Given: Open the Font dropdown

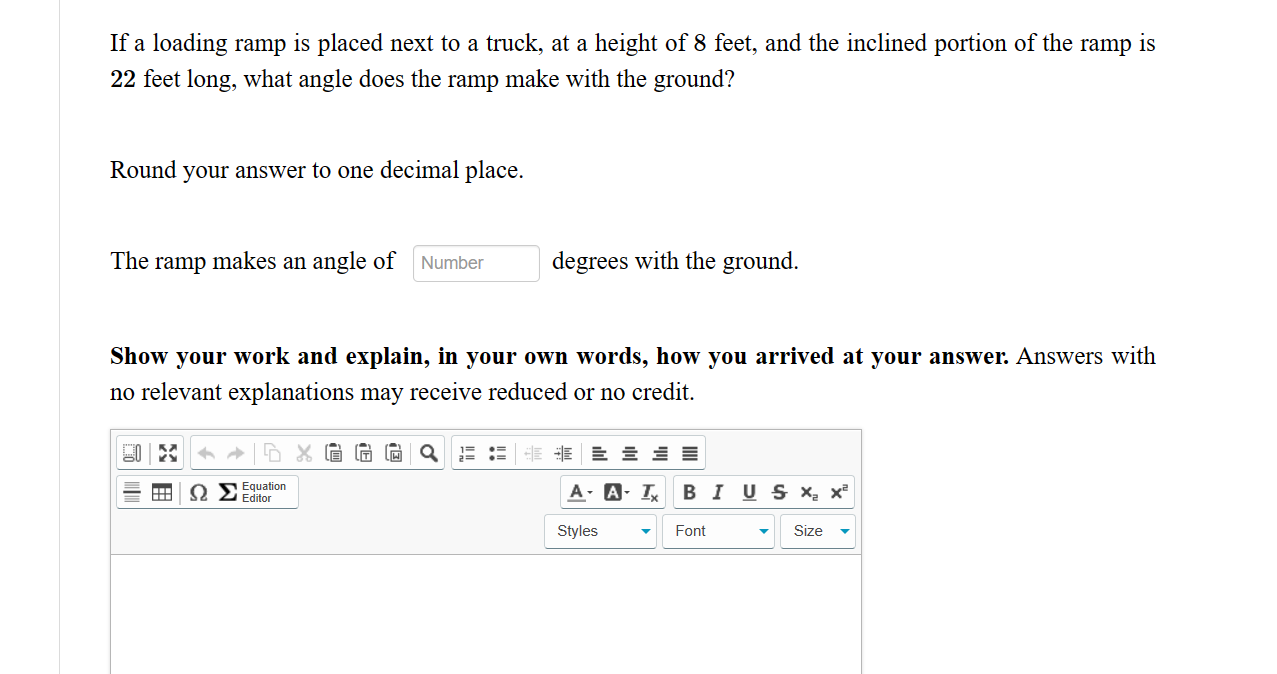Looking at the screenshot, I should pos(718,531).
